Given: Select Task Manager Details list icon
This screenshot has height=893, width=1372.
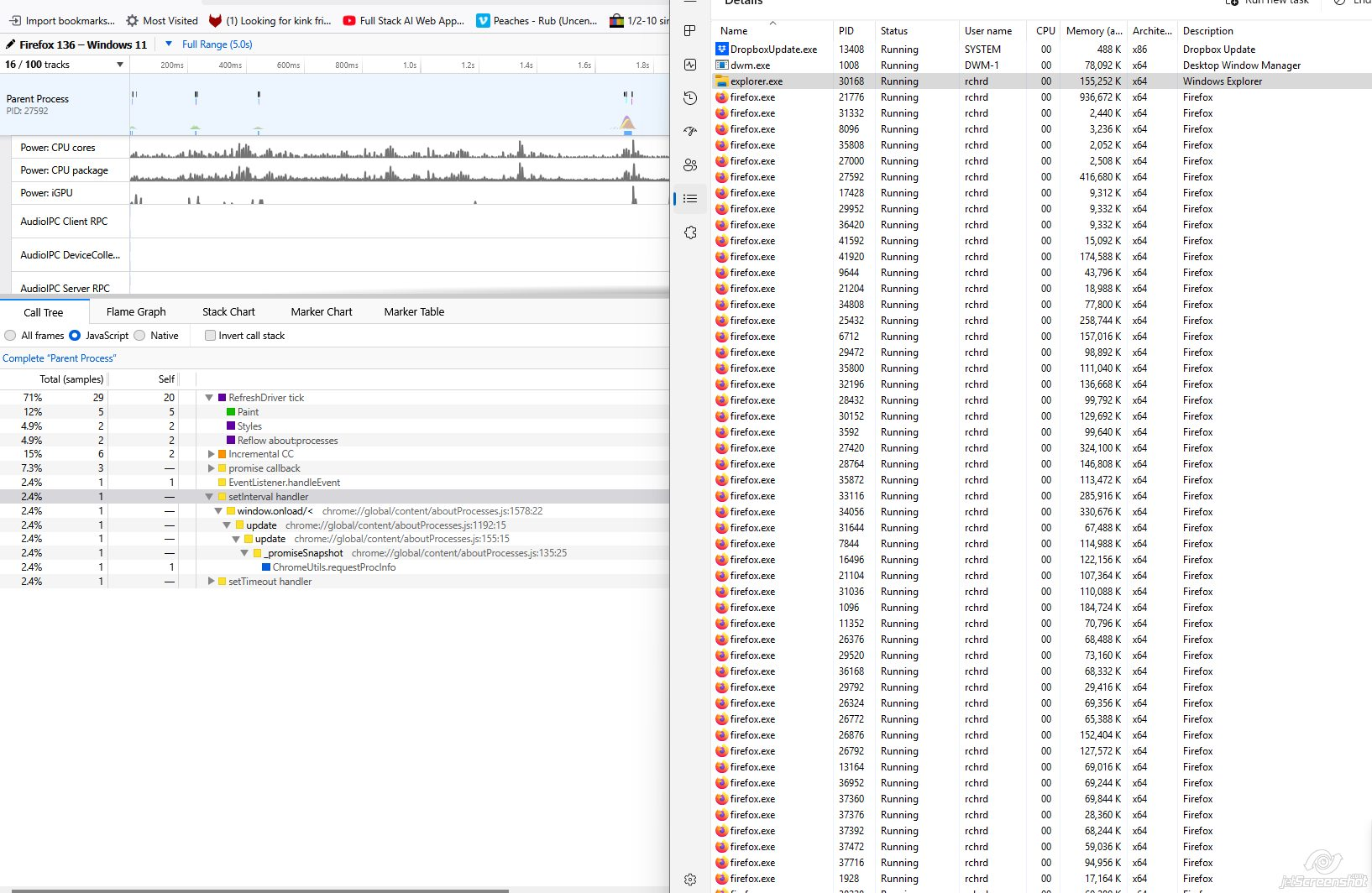Looking at the screenshot, I should [x=690, y=199].
